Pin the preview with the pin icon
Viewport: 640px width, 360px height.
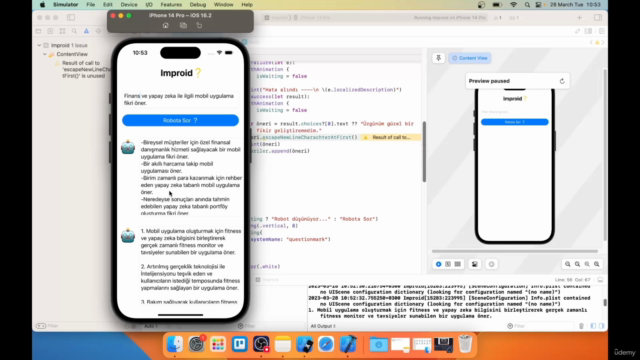(x=438, y=58)
